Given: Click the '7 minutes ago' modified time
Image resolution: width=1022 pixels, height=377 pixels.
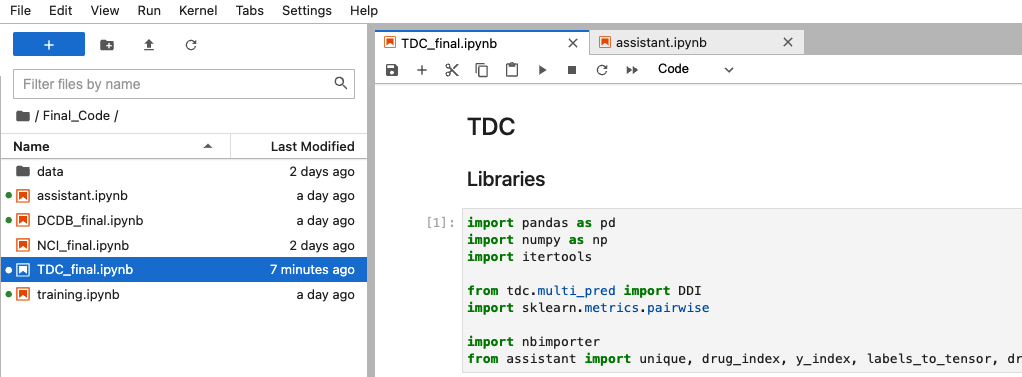Looking at the screenshot, I should click(312, 269).
